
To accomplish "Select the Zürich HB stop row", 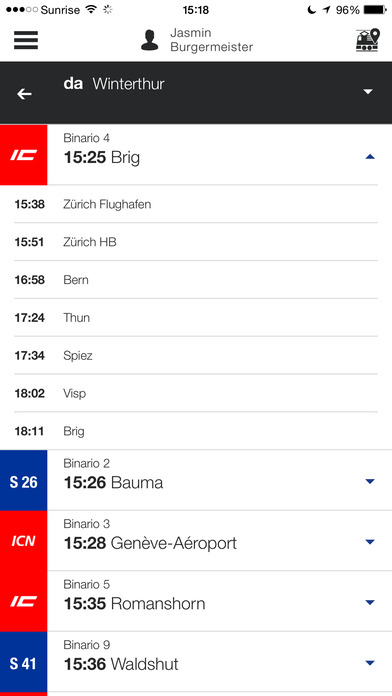I will click(196, 242).
